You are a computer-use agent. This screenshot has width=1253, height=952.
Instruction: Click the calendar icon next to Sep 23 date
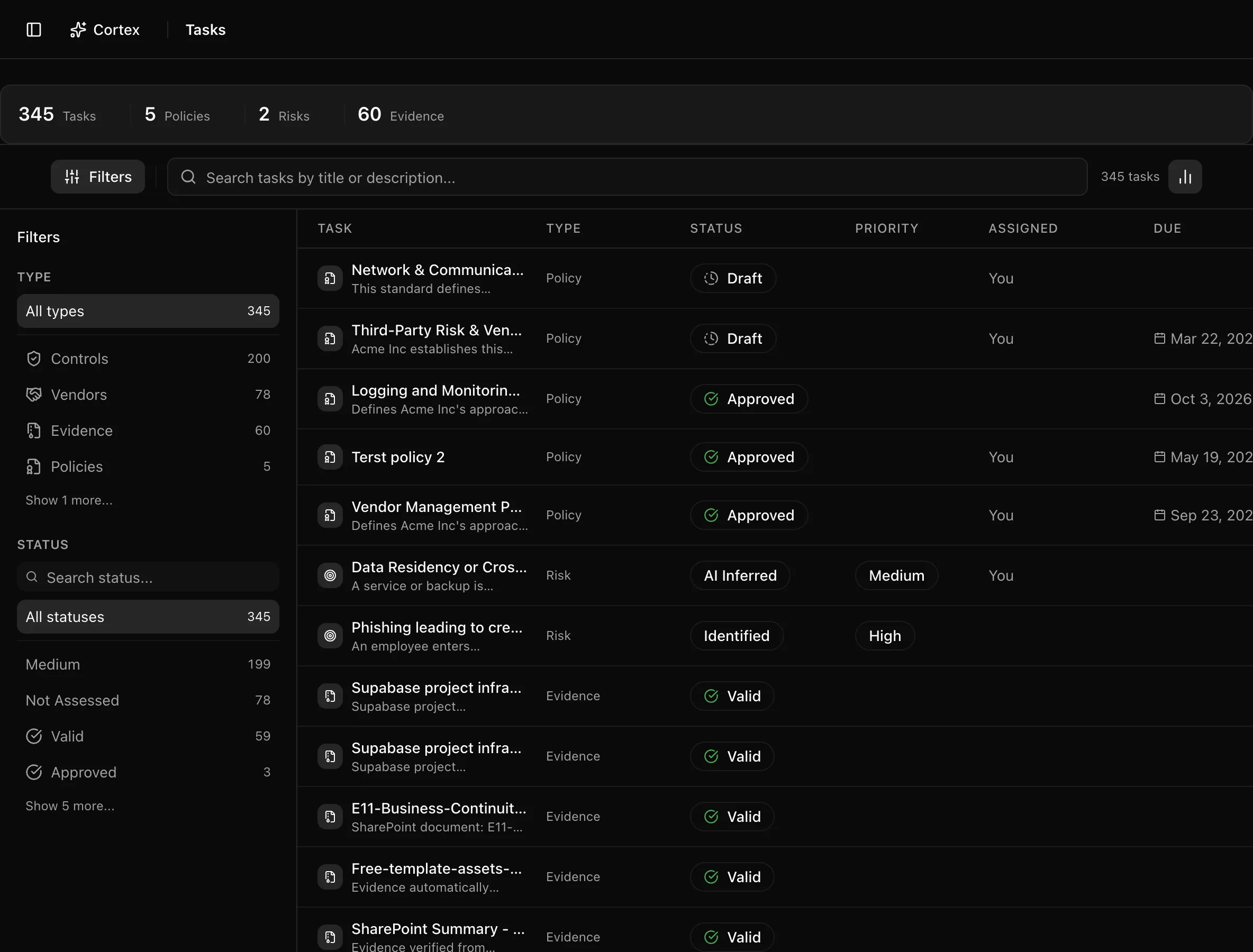[x=1160, y=515]
